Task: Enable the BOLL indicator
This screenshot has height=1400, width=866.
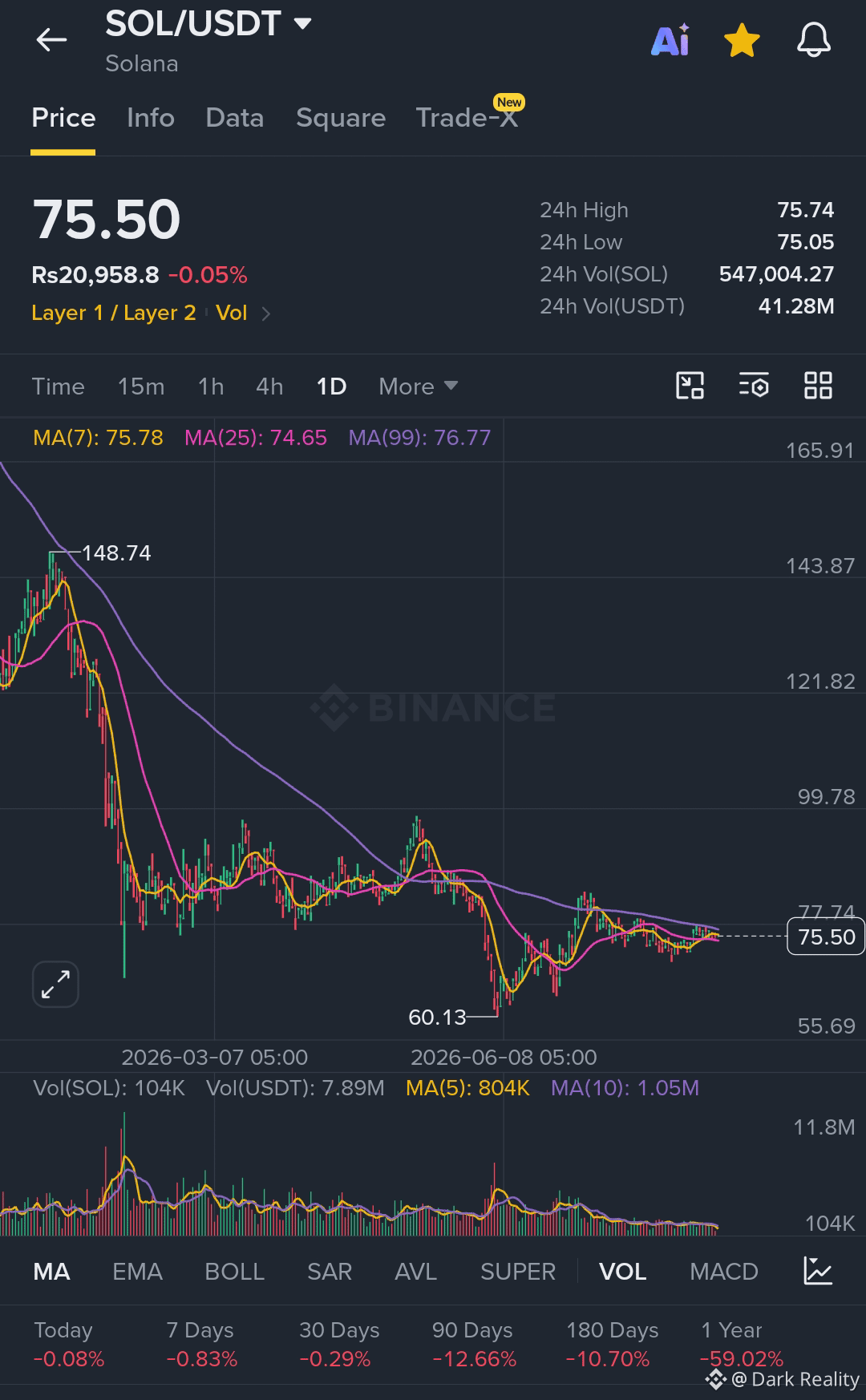Action: coord(234,1272)
